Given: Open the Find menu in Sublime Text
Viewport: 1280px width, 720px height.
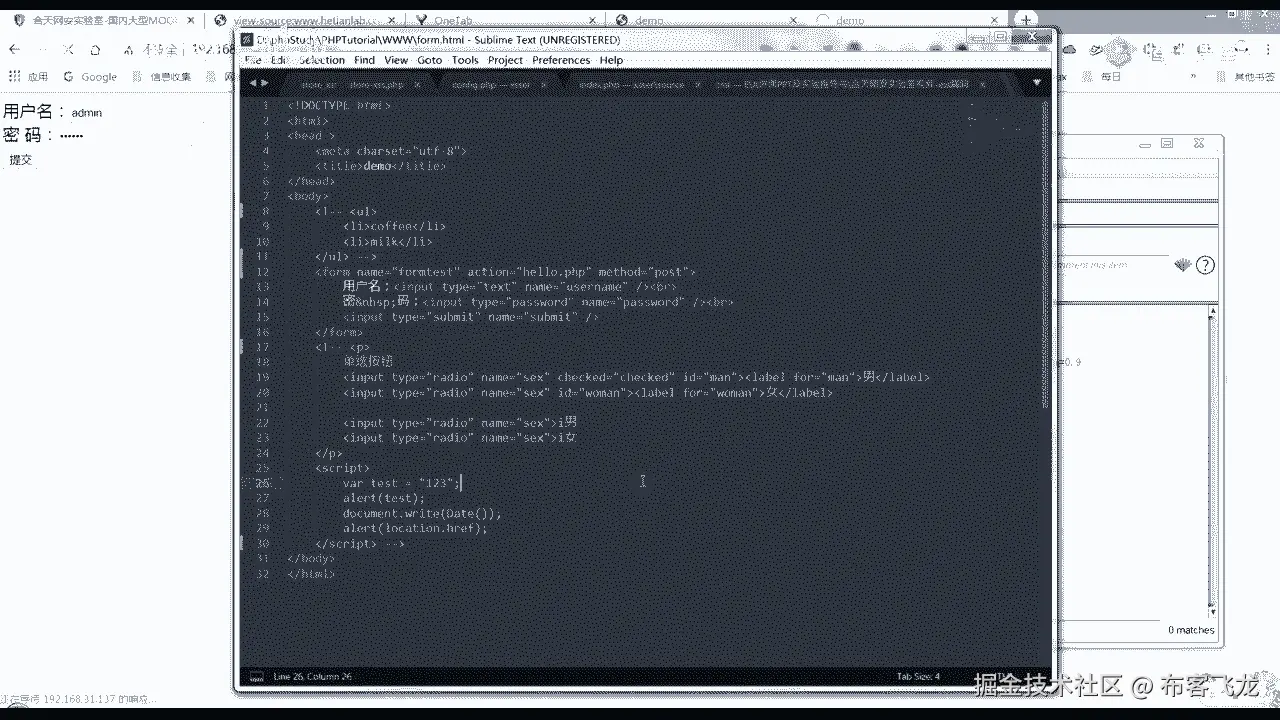Looking at the screenshot, I should 364,60.
